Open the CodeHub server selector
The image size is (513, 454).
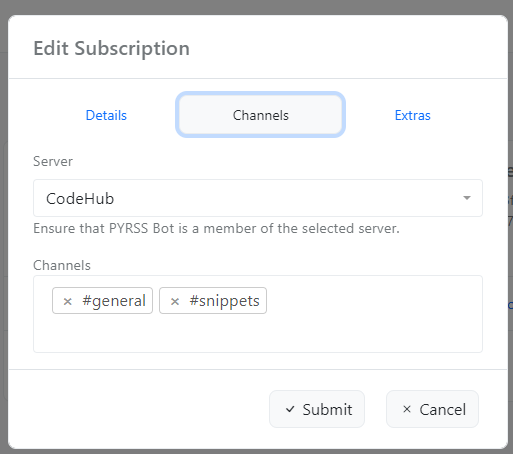pos(258,198)
